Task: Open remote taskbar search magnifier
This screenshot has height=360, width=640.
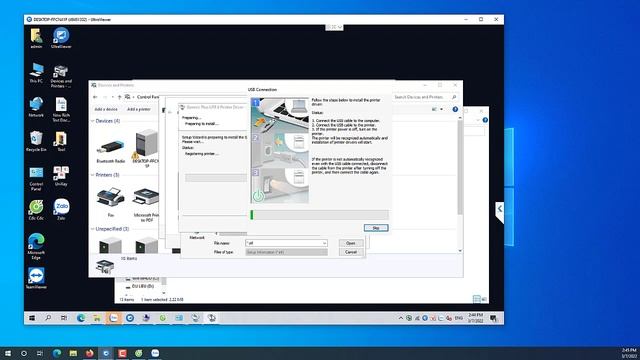Action: click(48, 318)
